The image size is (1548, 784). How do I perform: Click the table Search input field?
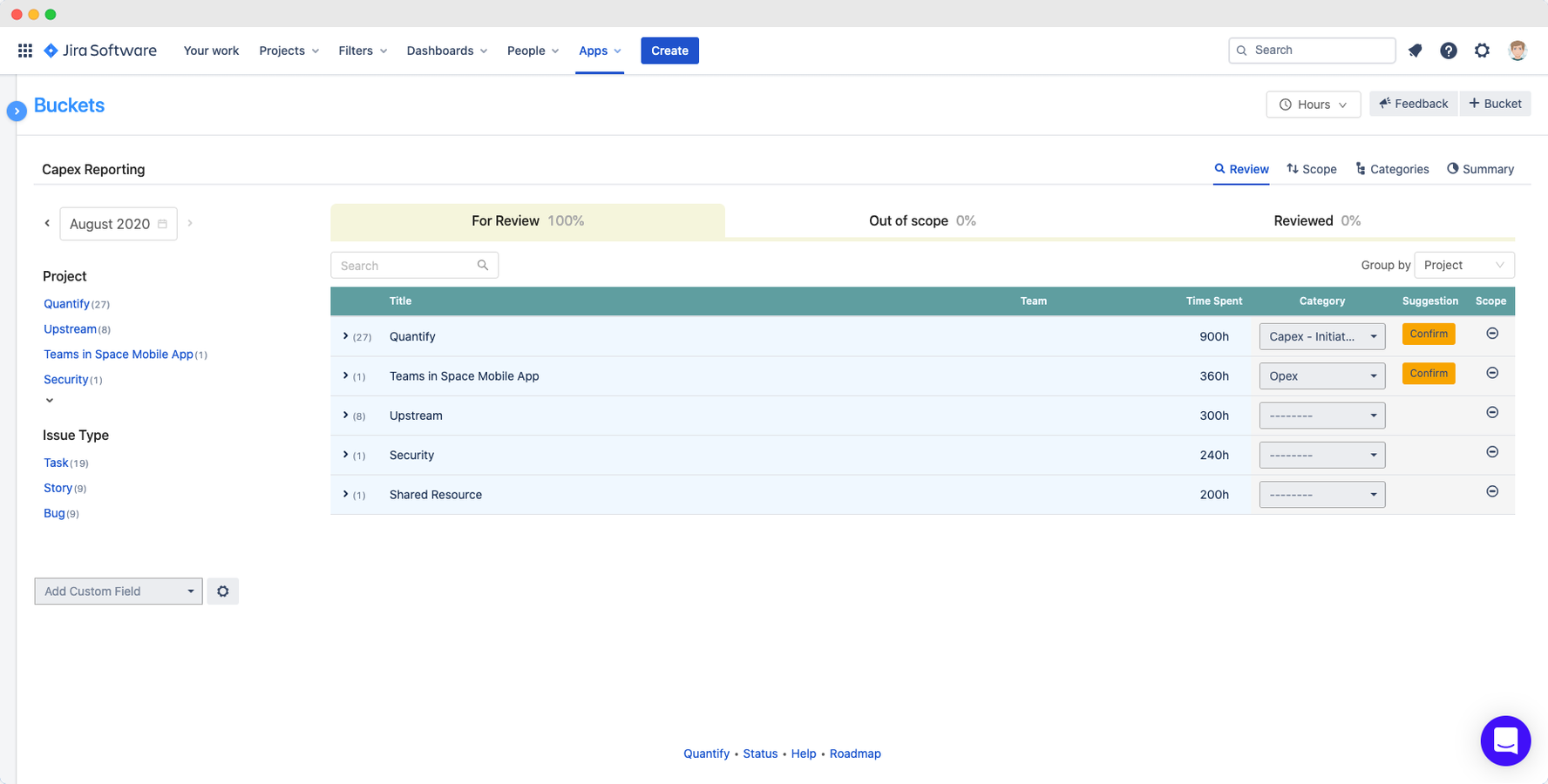coord(414,265)
